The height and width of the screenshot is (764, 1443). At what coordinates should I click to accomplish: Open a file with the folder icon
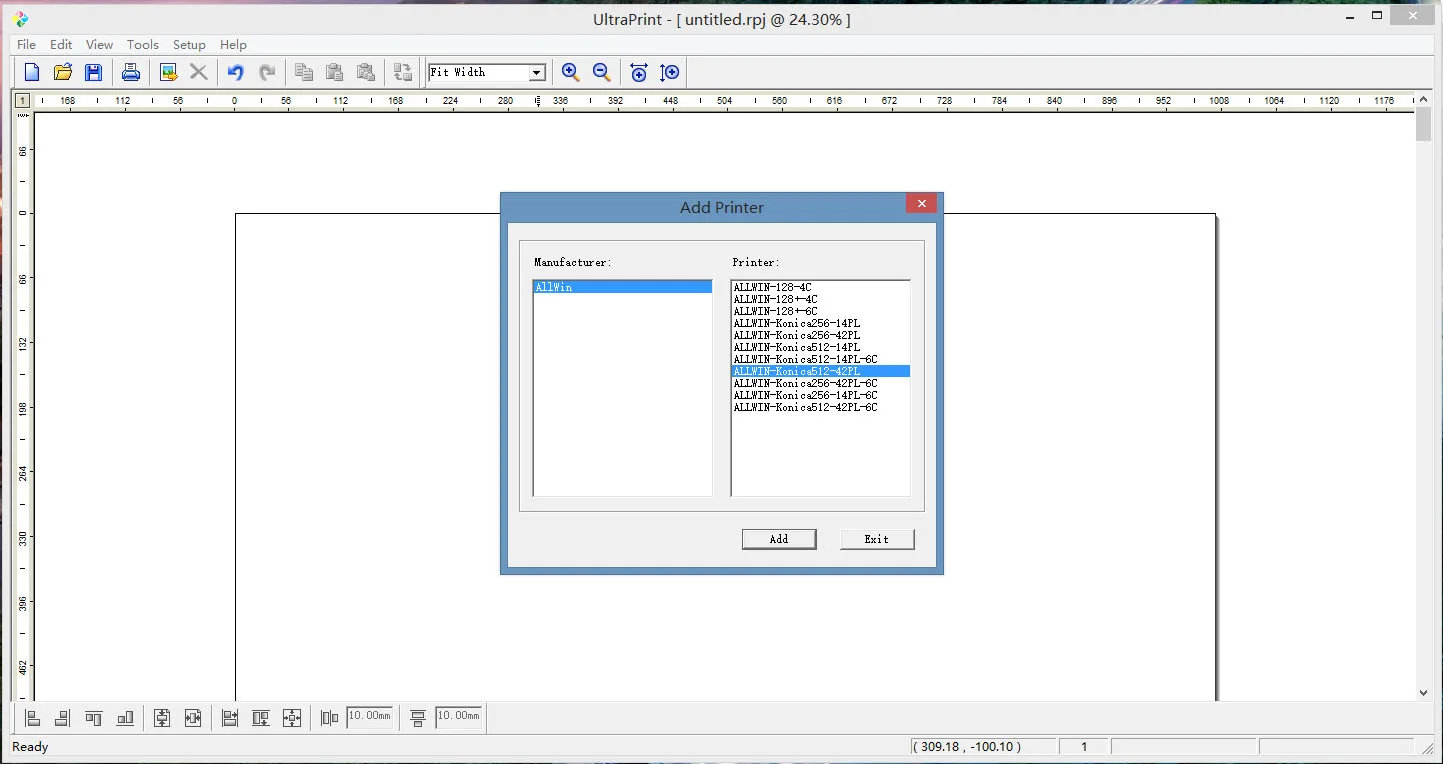63,72
